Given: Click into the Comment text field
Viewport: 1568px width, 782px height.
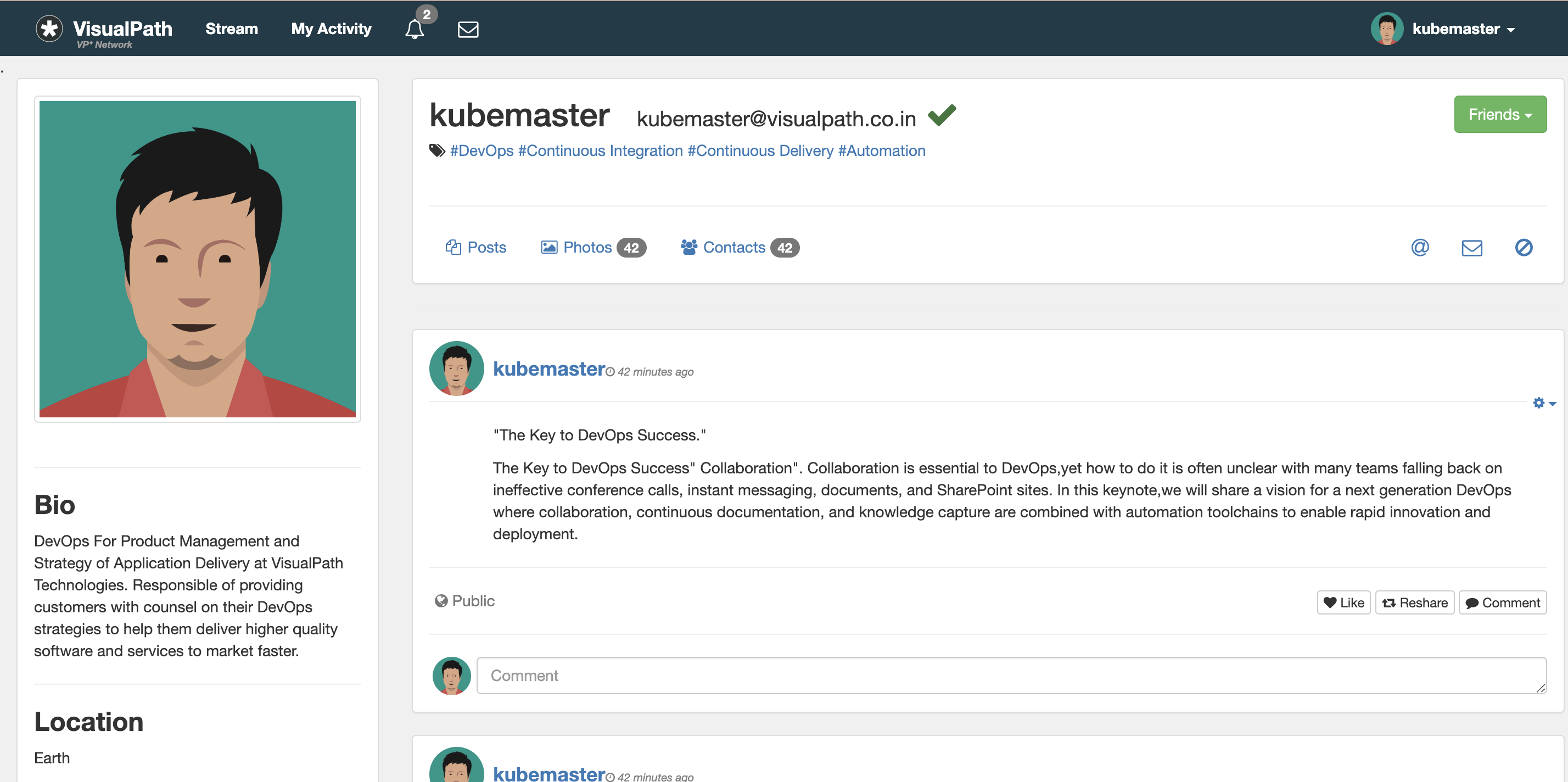Looking at the screenshot, I should (1010, 675).
